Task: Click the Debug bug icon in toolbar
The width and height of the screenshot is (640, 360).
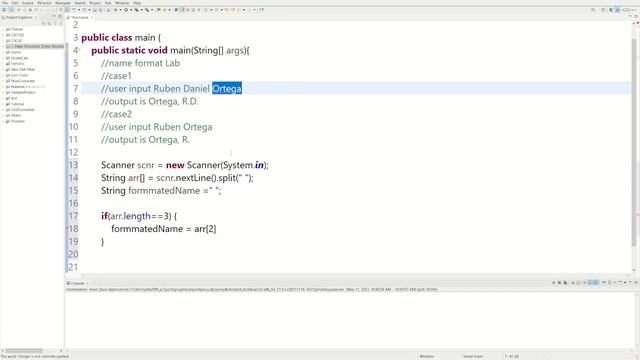Action: pos(116,10)
